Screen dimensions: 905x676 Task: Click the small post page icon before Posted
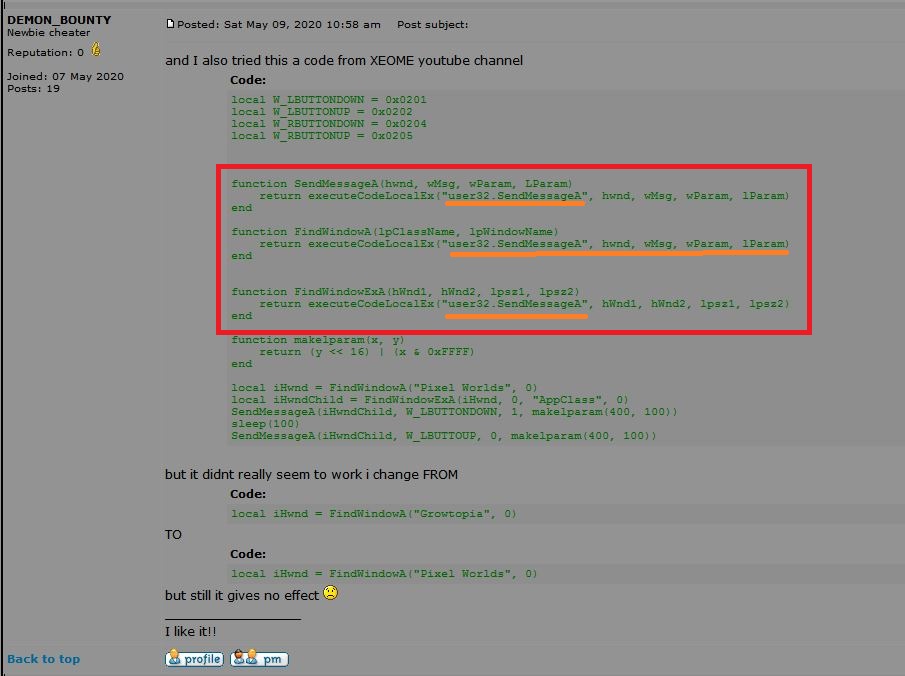coord(170,24)
